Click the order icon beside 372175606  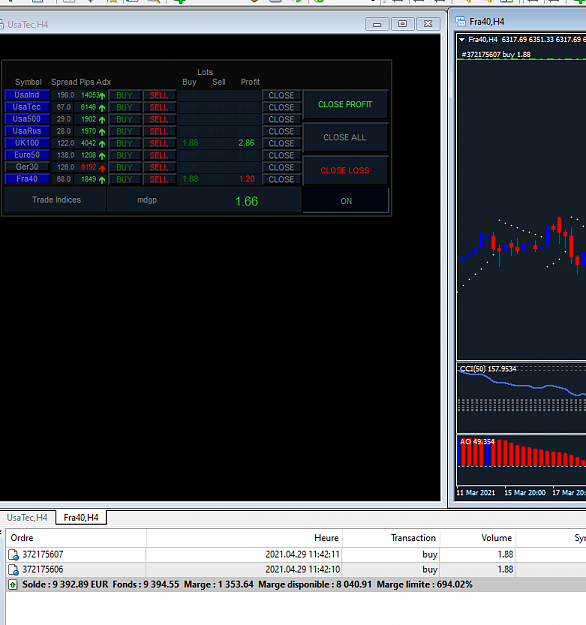[13, 570]
